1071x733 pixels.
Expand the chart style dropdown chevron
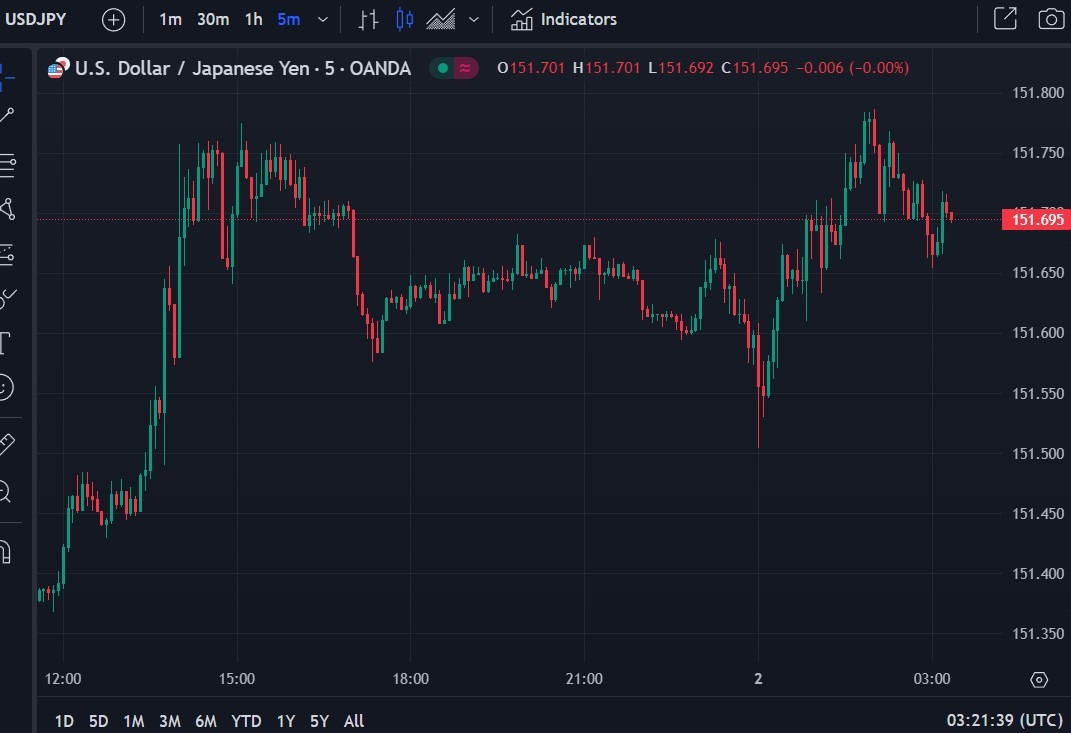click(474, 20)
